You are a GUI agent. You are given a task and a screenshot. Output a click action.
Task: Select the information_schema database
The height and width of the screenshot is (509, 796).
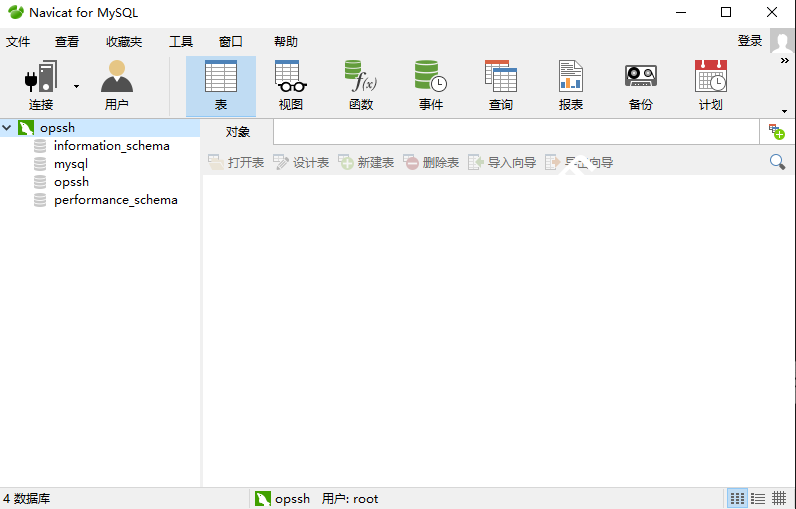coord(112,146)
